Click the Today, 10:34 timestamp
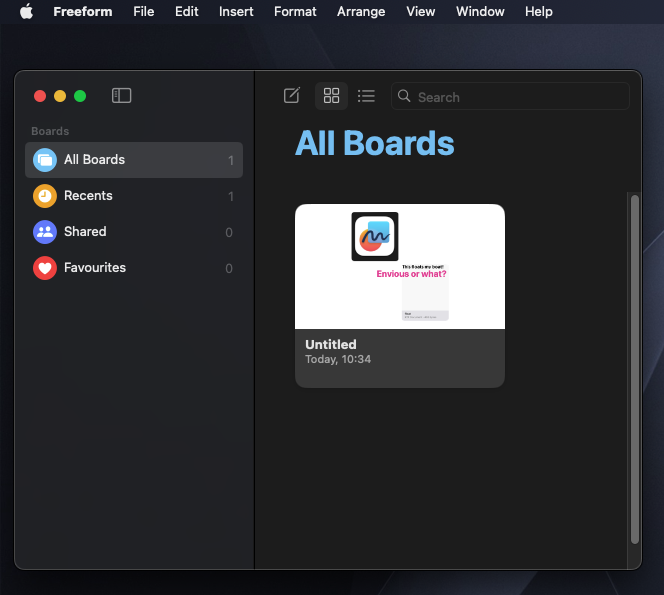The height and width of the screenshot is (595, 664). pyautogui.click(x=338, y=359)
